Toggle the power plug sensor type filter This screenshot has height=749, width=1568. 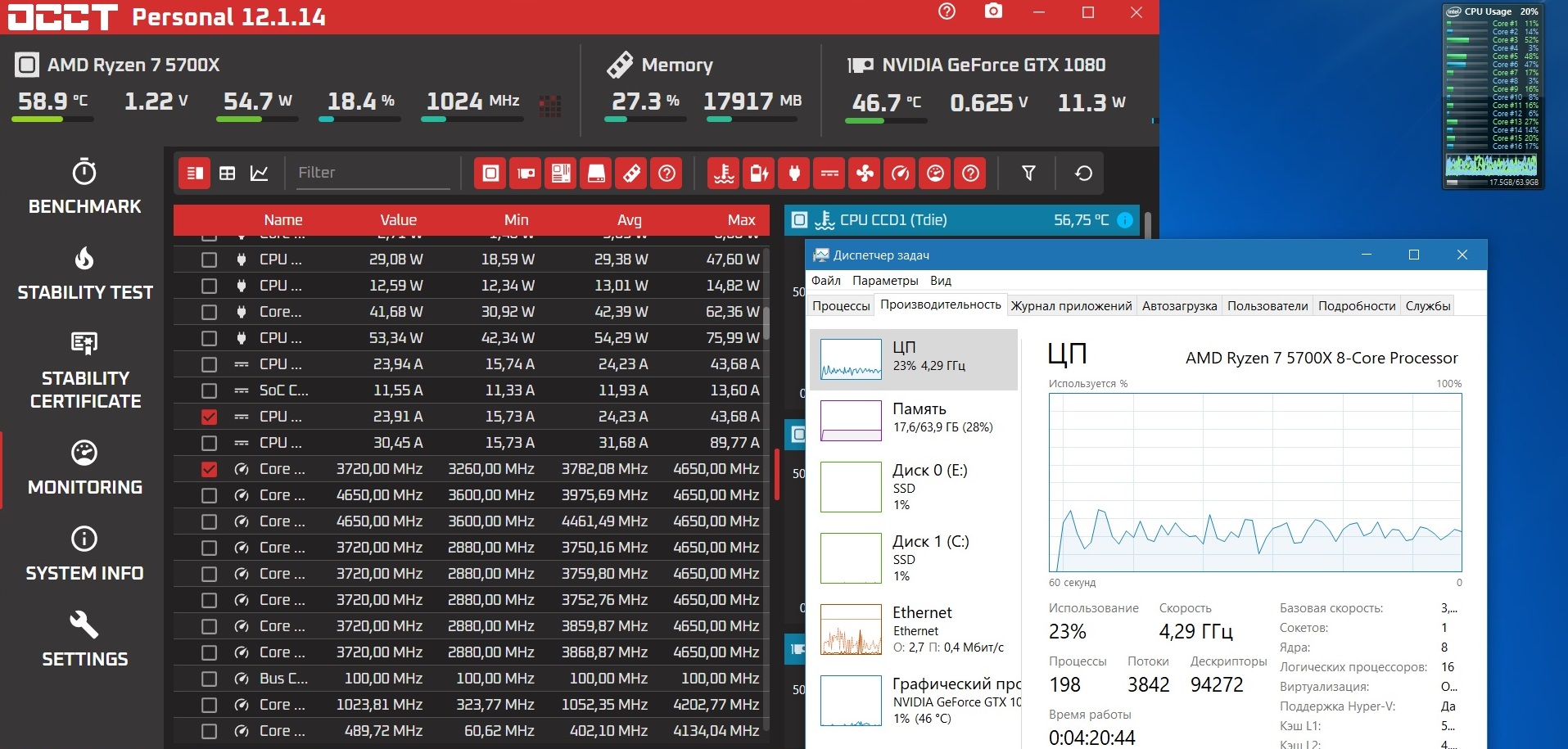coord(794,173)
